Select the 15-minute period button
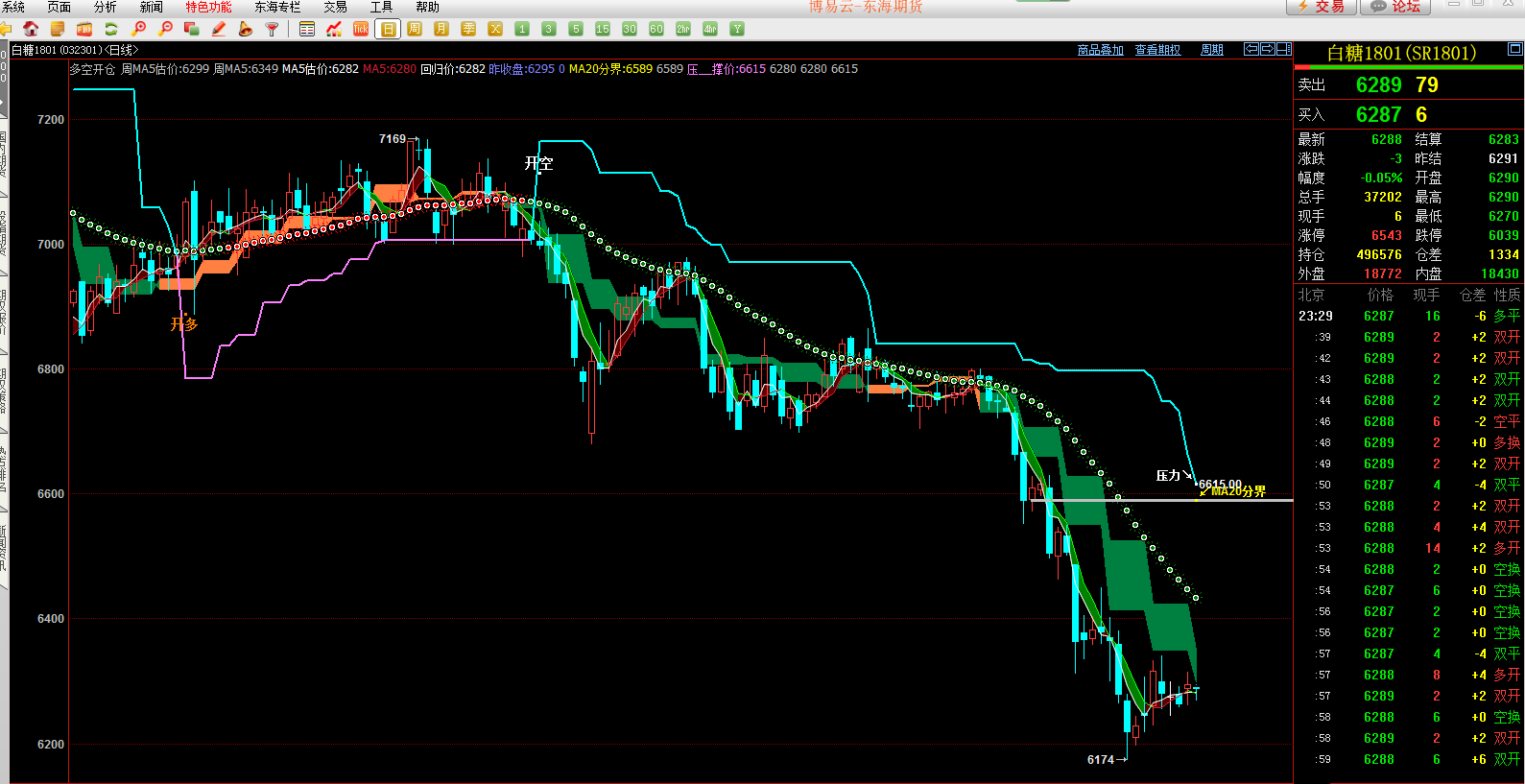This screenshot has height=784, width=1525. 603,29
